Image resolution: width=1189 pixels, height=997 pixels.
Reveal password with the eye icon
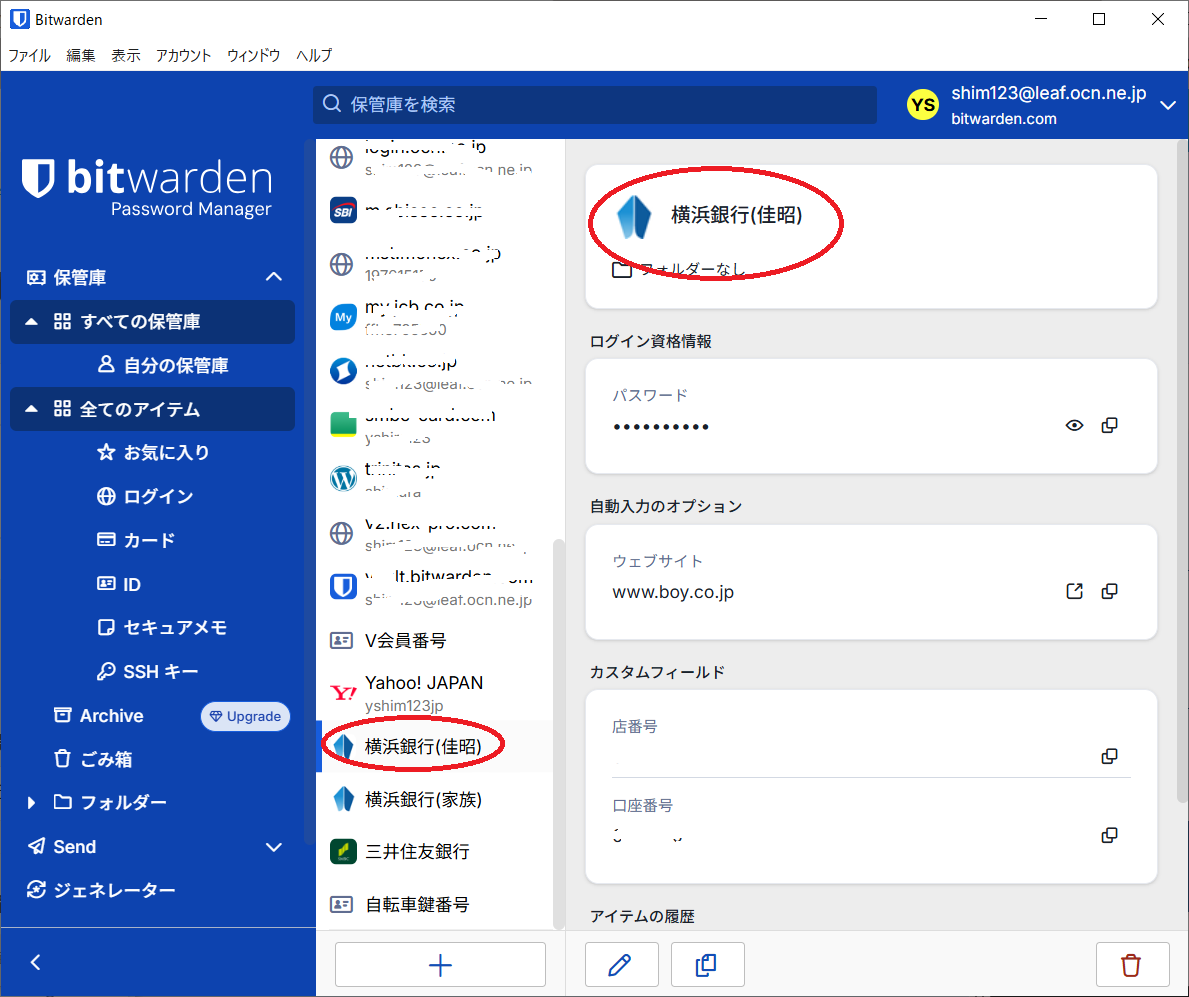[1074, 425]
